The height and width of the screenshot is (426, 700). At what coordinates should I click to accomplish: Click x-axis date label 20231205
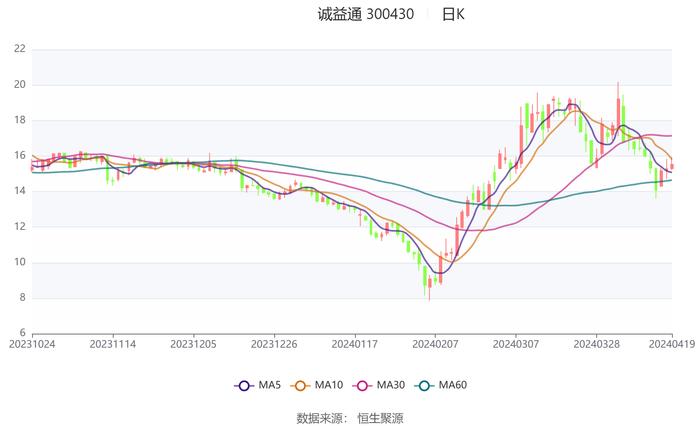point(193,344)
